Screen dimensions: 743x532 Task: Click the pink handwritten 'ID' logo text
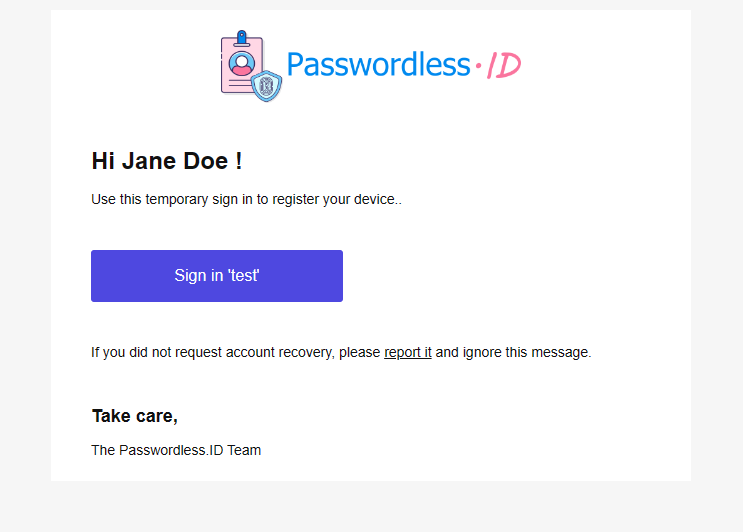pos(504,65)
